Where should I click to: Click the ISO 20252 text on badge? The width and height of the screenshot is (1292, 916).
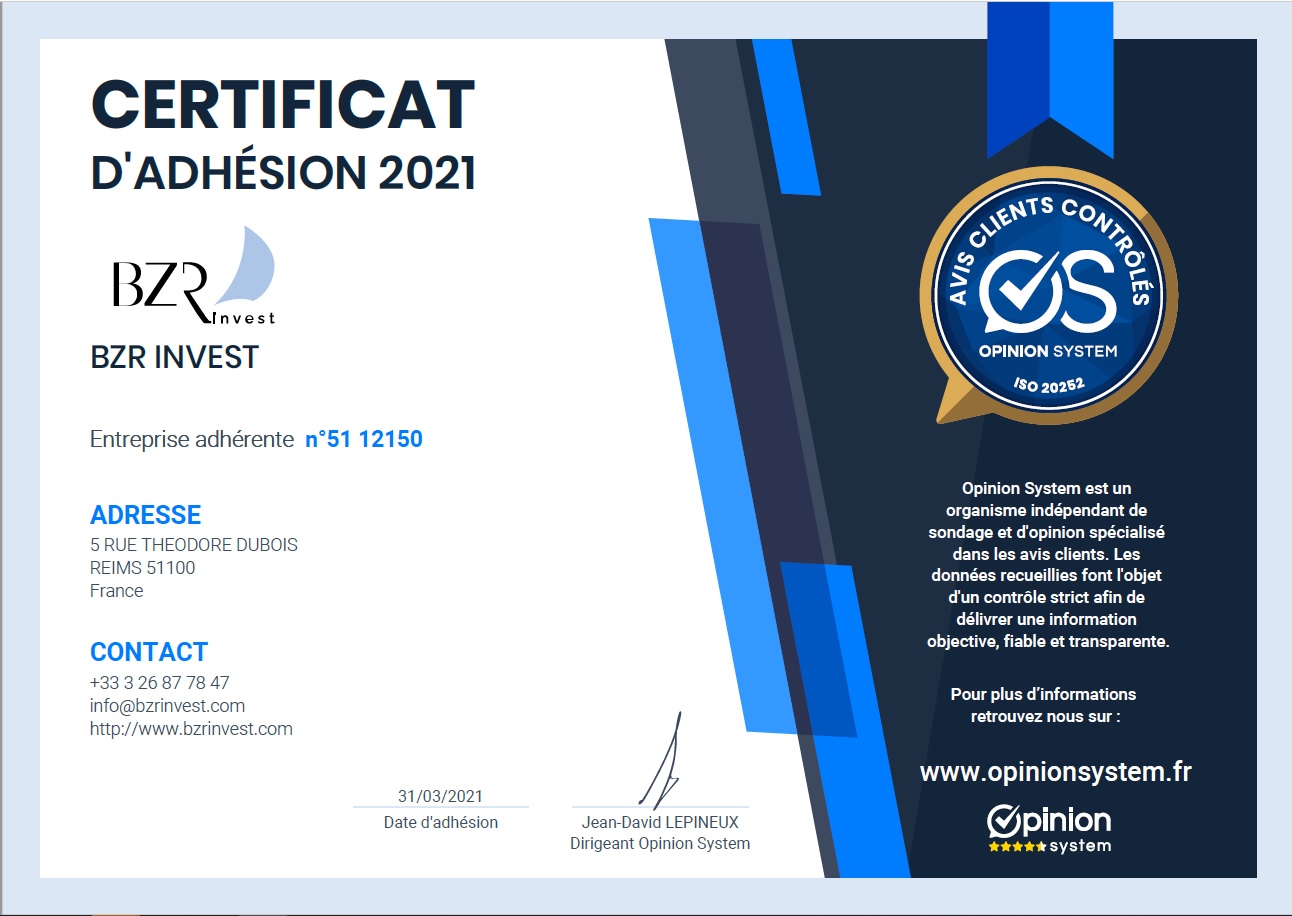click(x=1049, y=384)
